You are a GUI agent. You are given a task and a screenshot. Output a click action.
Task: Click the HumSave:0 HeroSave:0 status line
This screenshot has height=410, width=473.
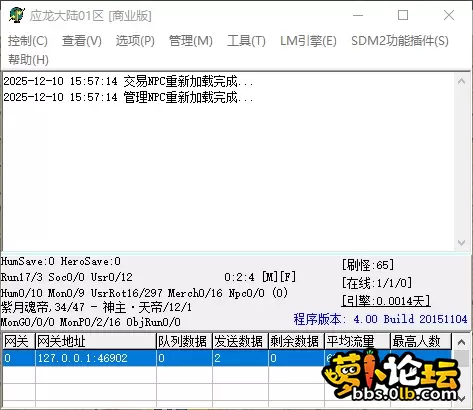[x=61, y=261]
